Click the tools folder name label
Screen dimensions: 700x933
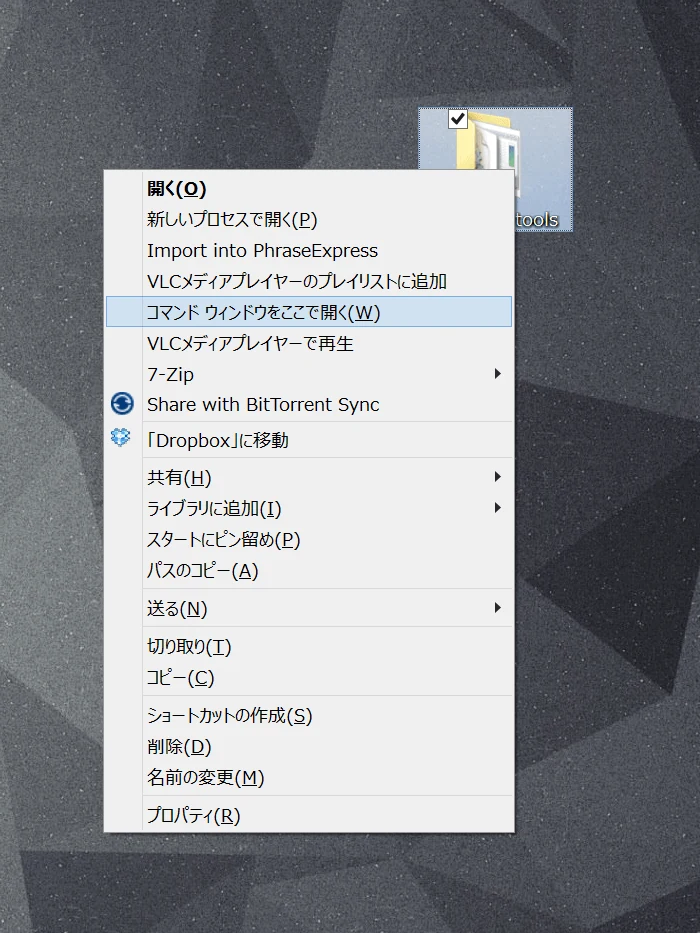[537, 220]
